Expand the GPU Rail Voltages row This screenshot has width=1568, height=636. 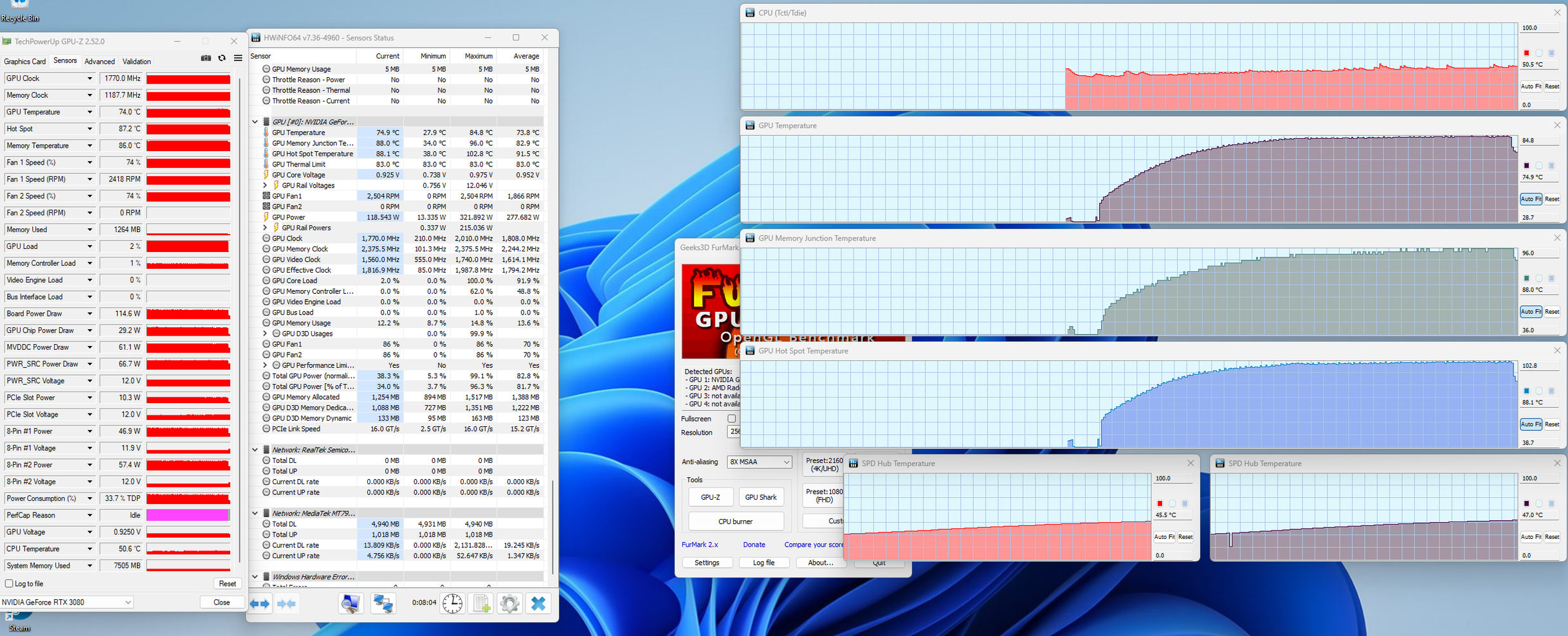pyautogui.click(x=265, y=186)
